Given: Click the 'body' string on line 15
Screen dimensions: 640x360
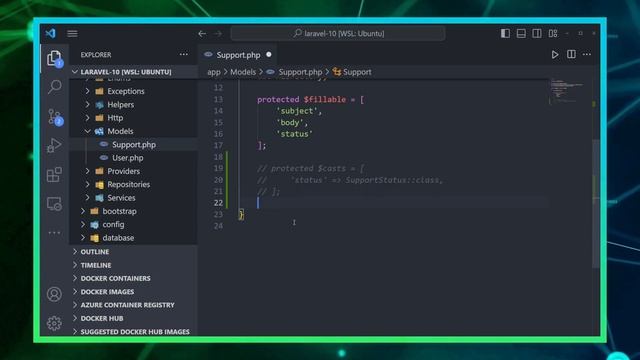Looking at the screenshot, I should click(x=289, y=122).
